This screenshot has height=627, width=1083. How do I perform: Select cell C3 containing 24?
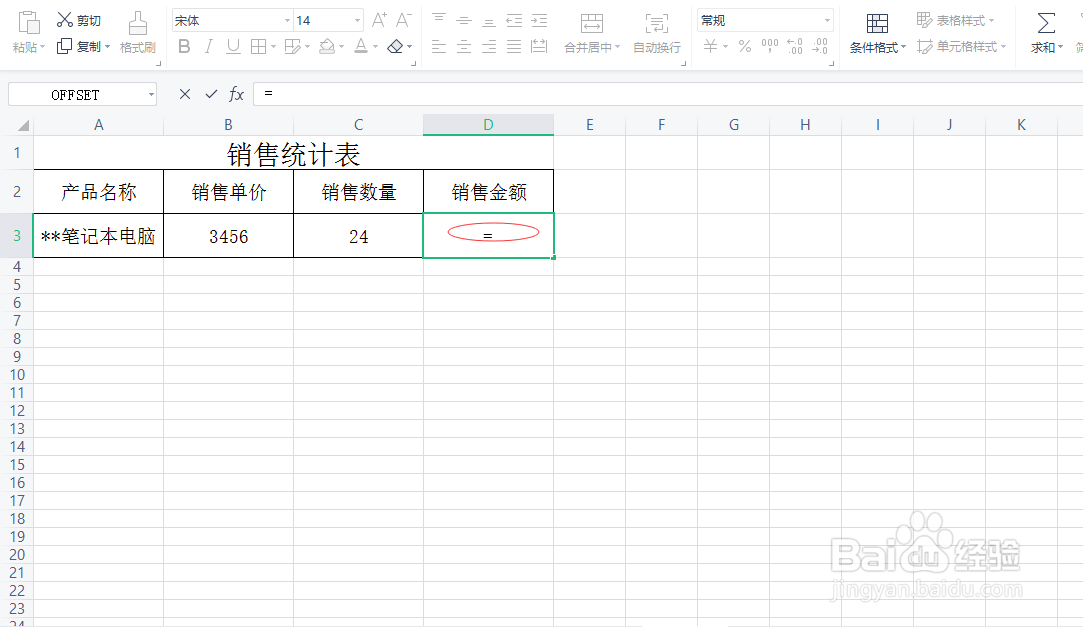(358, 236)
